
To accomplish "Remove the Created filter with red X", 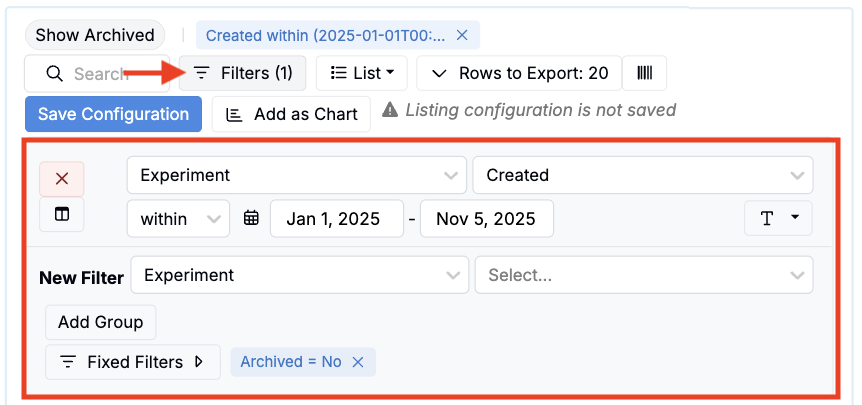I will click(x=62, y=179).
